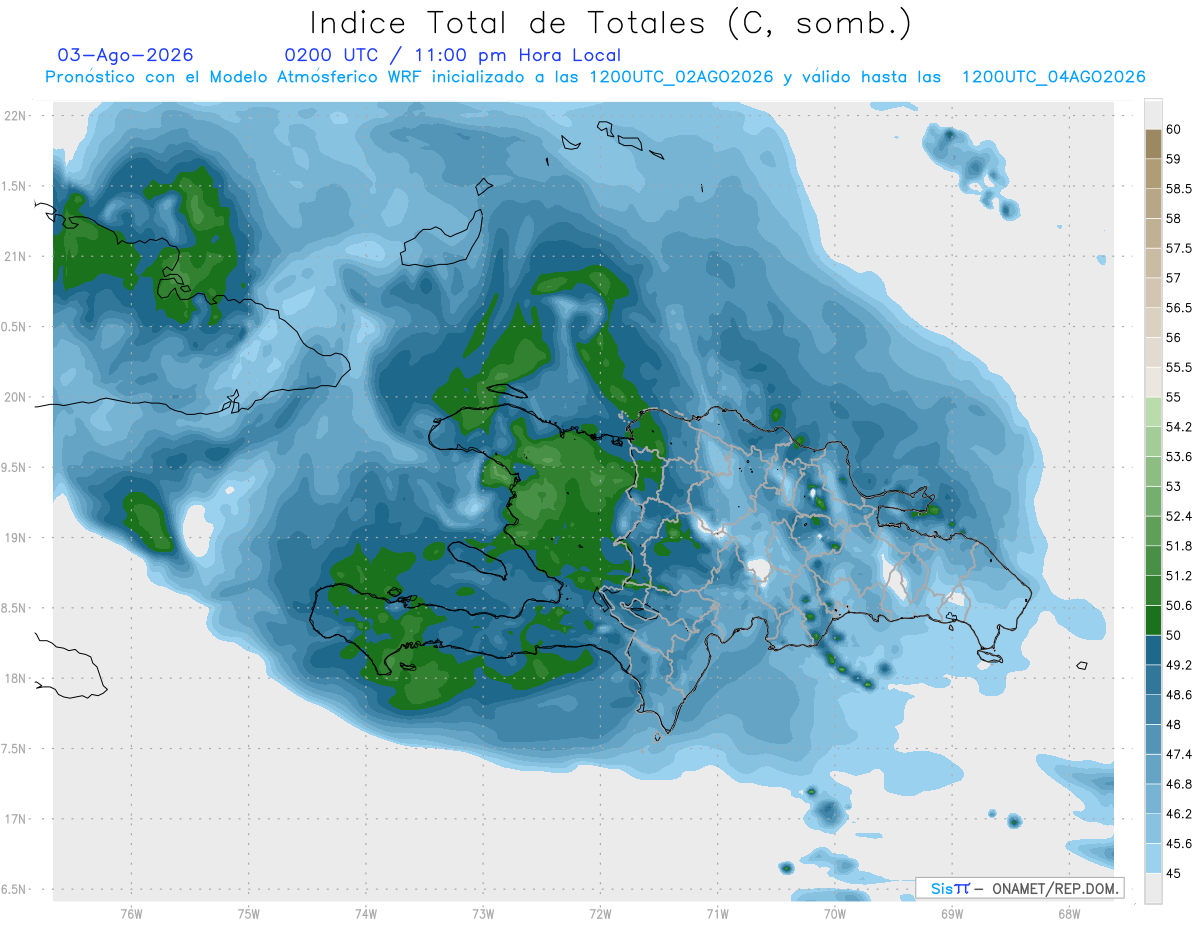Click the initialization stamp '1200UTC_02AGO2026'
The width and height of the screenshot is (1200, 927).
click(682, 77)
